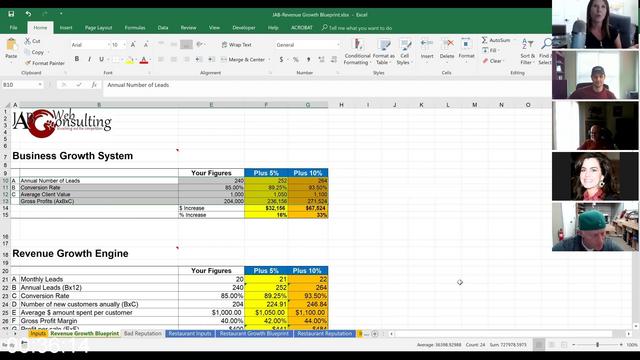Switch to the Formulas tab
Screen dimensions: 640x360
tap(135, 28)
